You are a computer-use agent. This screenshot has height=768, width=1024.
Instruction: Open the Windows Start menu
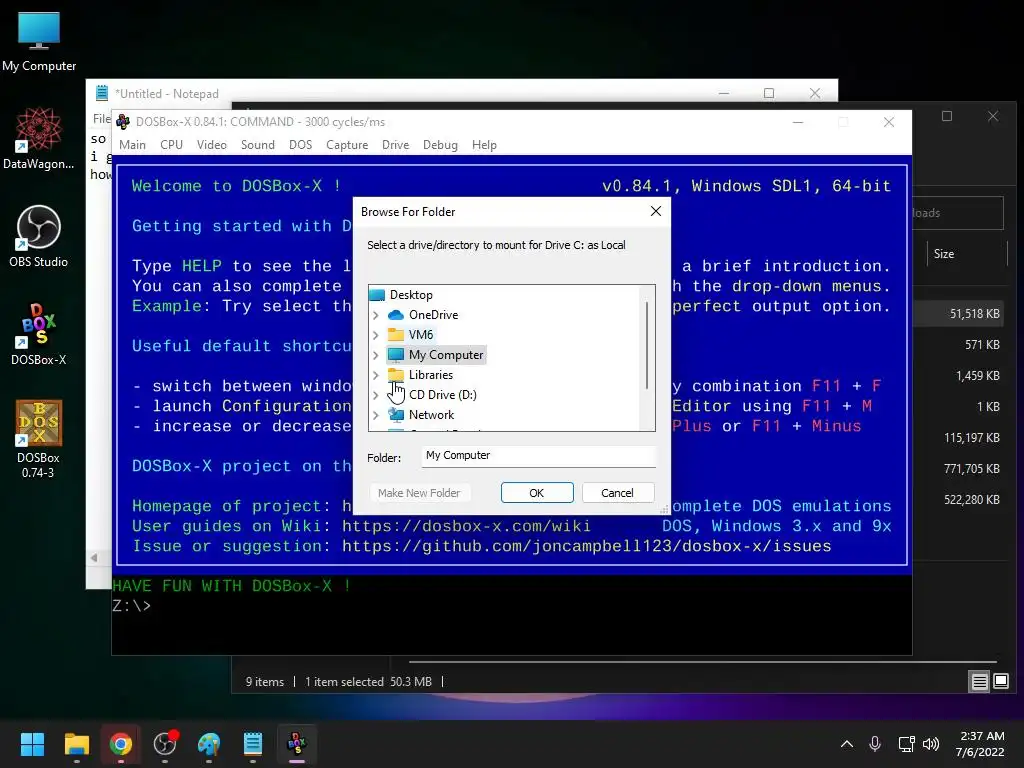32,744
